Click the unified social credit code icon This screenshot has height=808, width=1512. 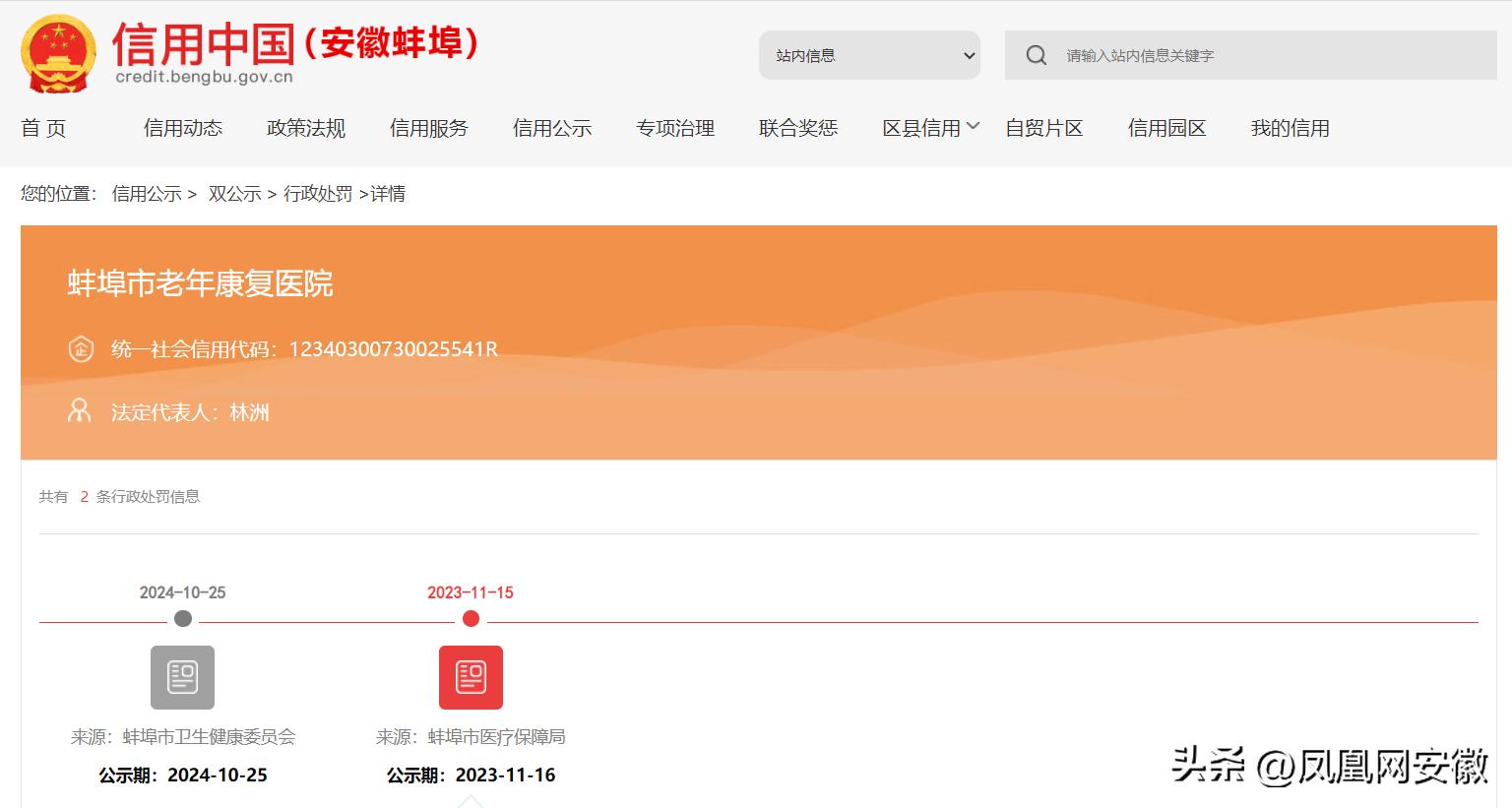click(x=81, y=348)
